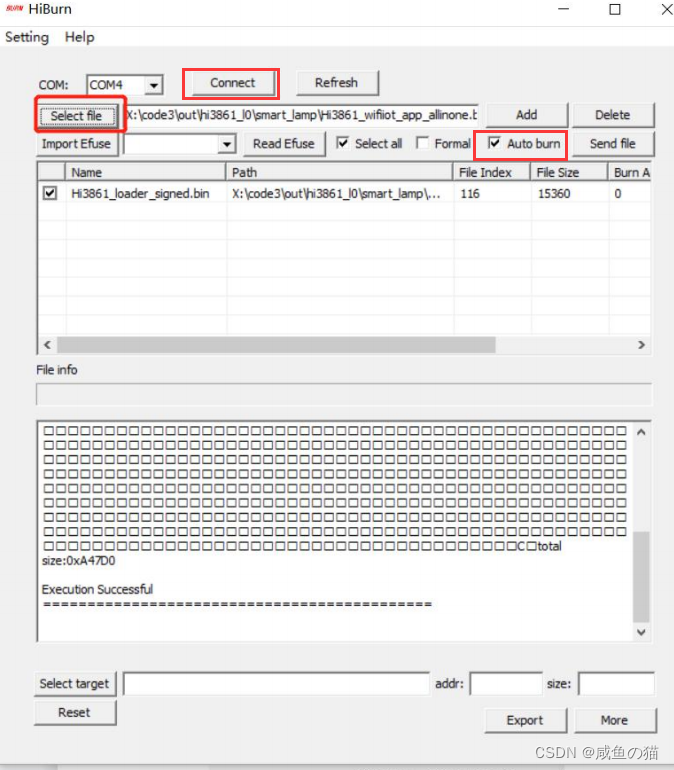Toggle the Auto burn checkbox
Image resolution: width=674 pixels, height=770 pixels.
click(494, 143)
